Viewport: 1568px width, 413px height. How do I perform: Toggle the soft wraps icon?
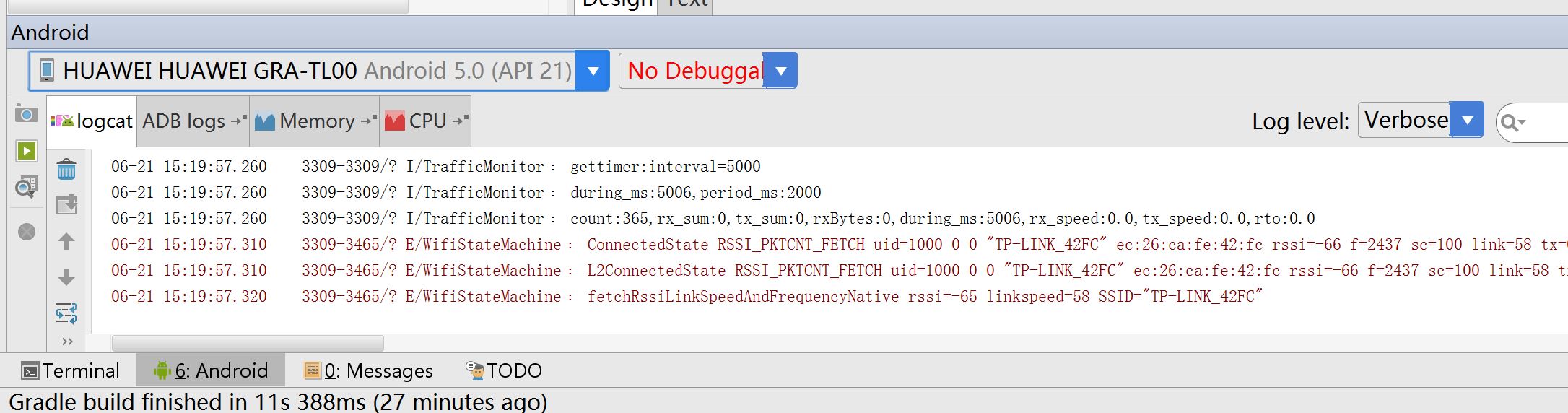pos(66,313)
